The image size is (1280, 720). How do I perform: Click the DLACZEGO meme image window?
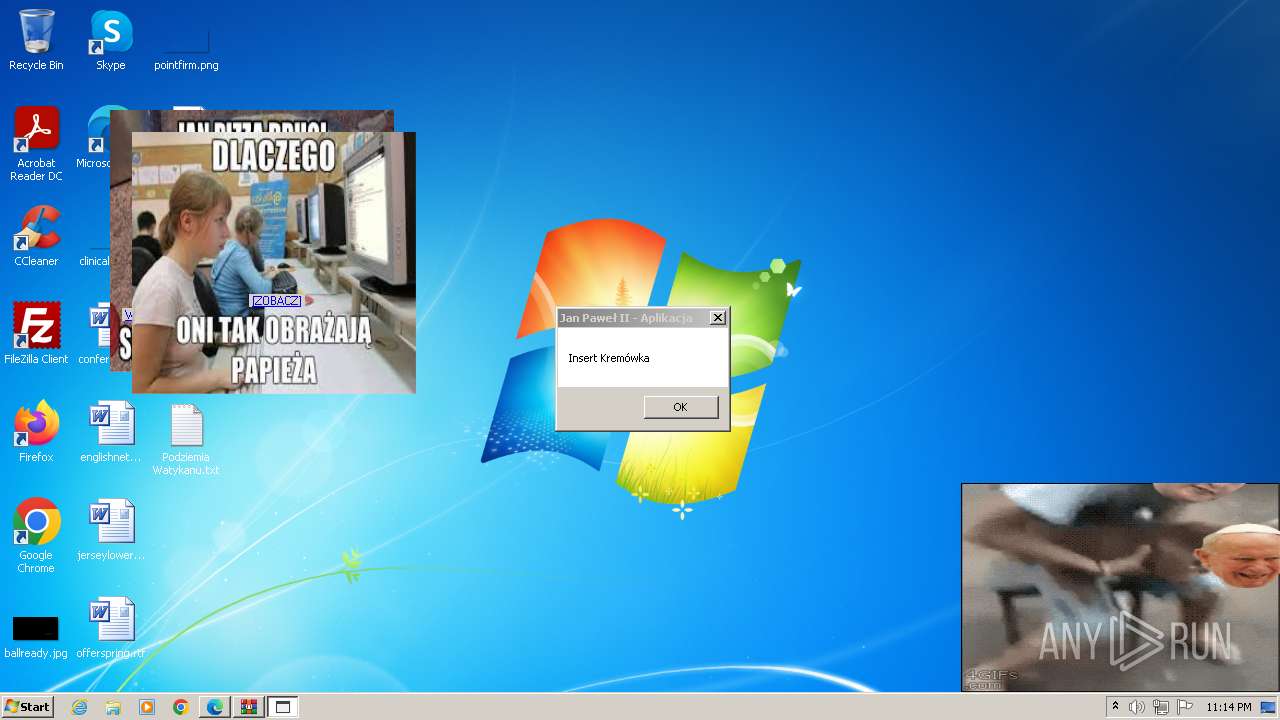274,263
